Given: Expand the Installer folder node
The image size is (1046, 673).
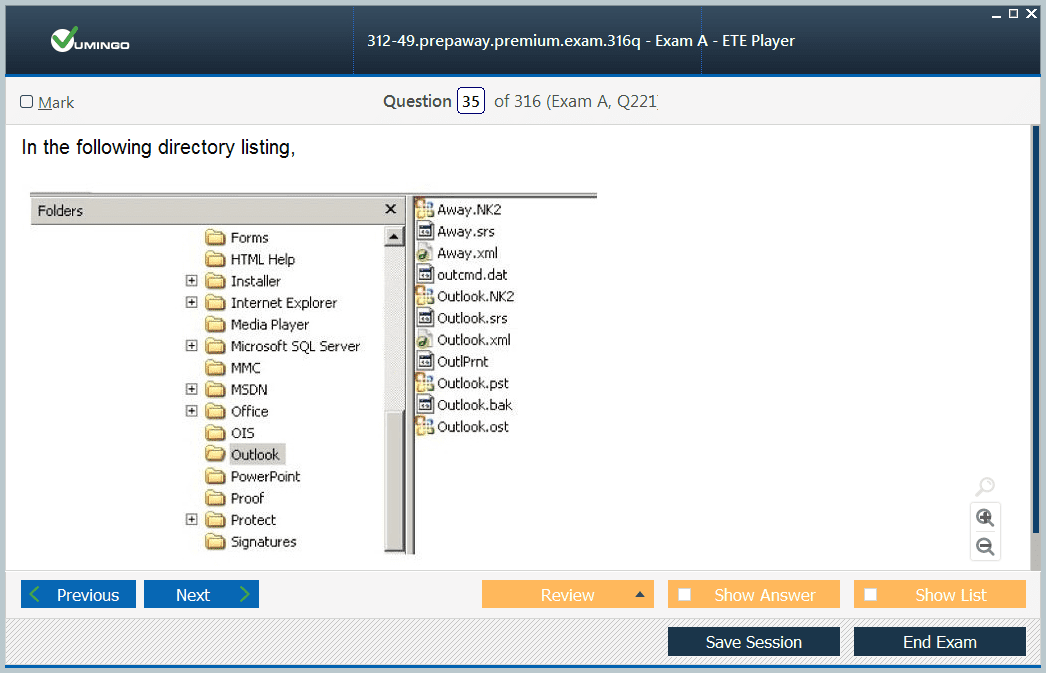Looking at the screenshot, I should coord(191,281).
